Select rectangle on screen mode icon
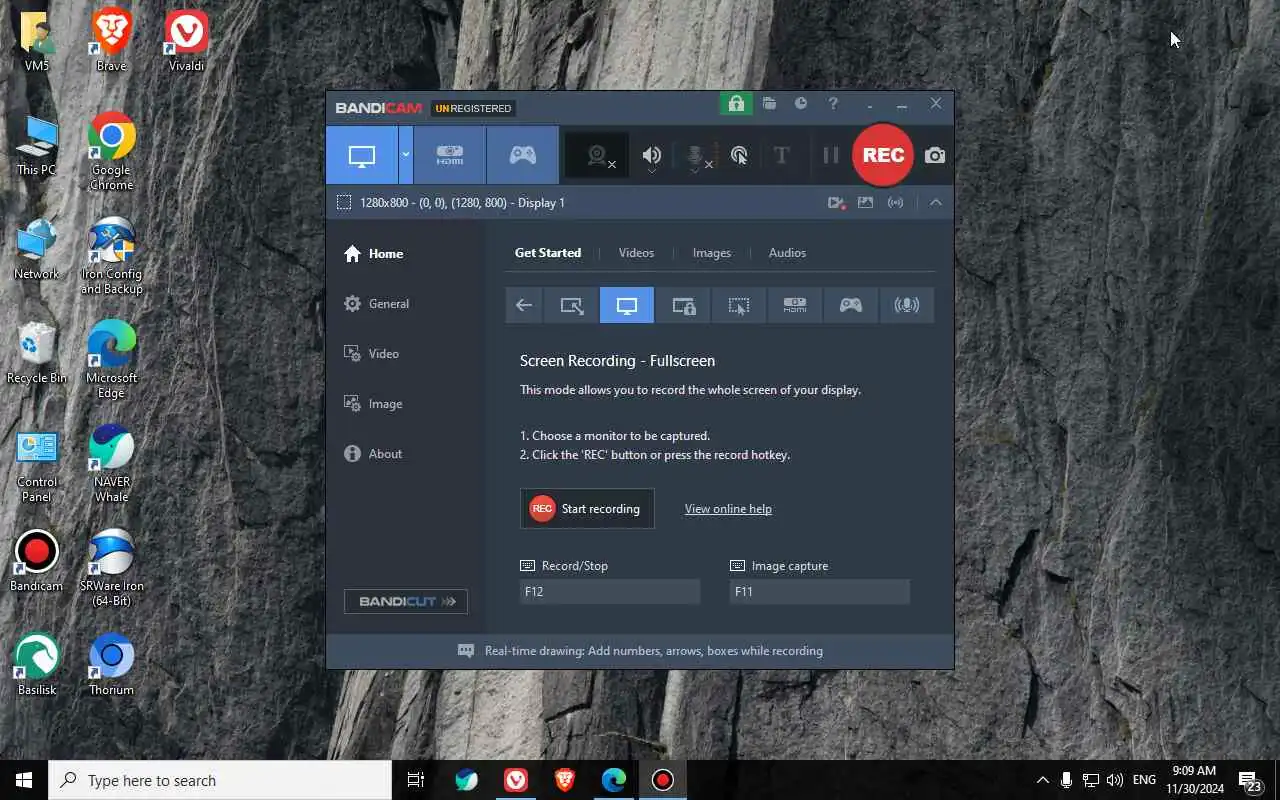 pyautogui.click(x=571, y=305)
